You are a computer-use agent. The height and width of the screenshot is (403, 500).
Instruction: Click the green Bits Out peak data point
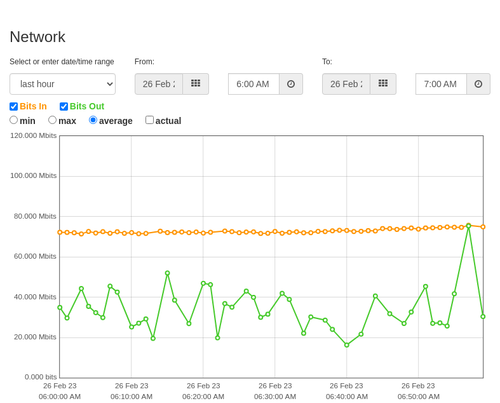(468, 226)
